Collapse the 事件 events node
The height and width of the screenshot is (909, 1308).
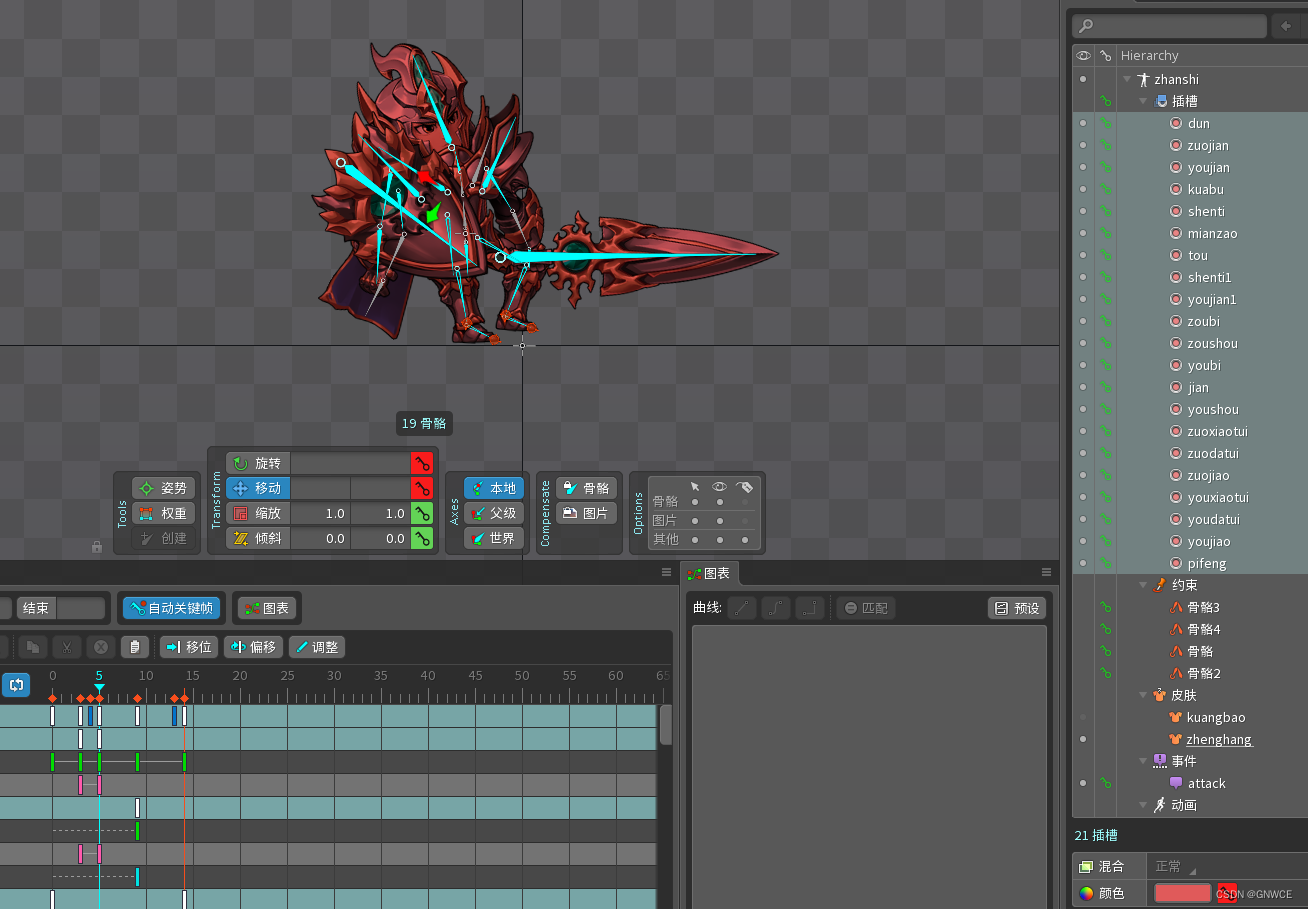pyautogui.click(x=1143, y=761)
